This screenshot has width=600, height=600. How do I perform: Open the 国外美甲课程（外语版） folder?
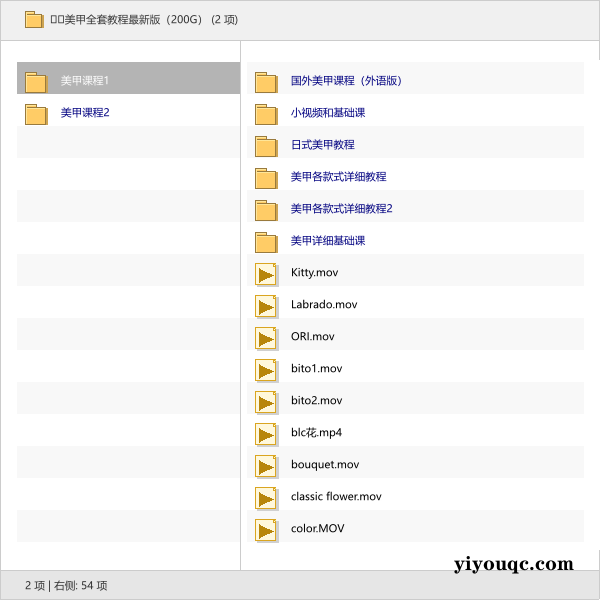click(x=345, y=81)
